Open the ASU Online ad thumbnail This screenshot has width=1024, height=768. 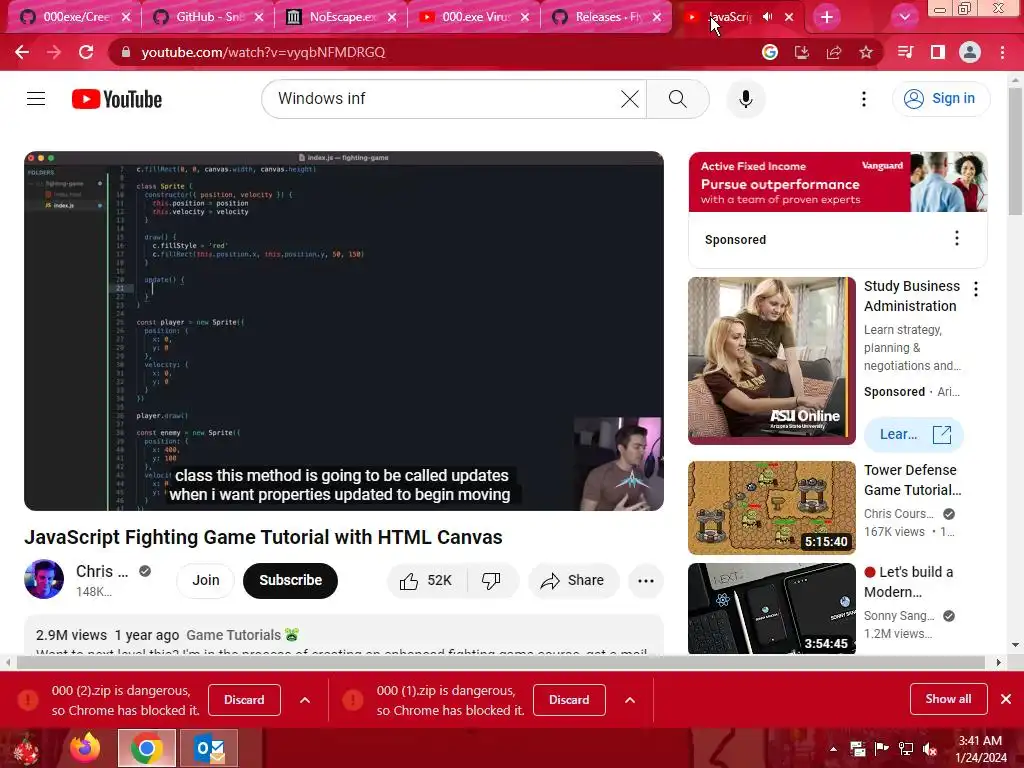pyautogui.click(x=772, y=361)
